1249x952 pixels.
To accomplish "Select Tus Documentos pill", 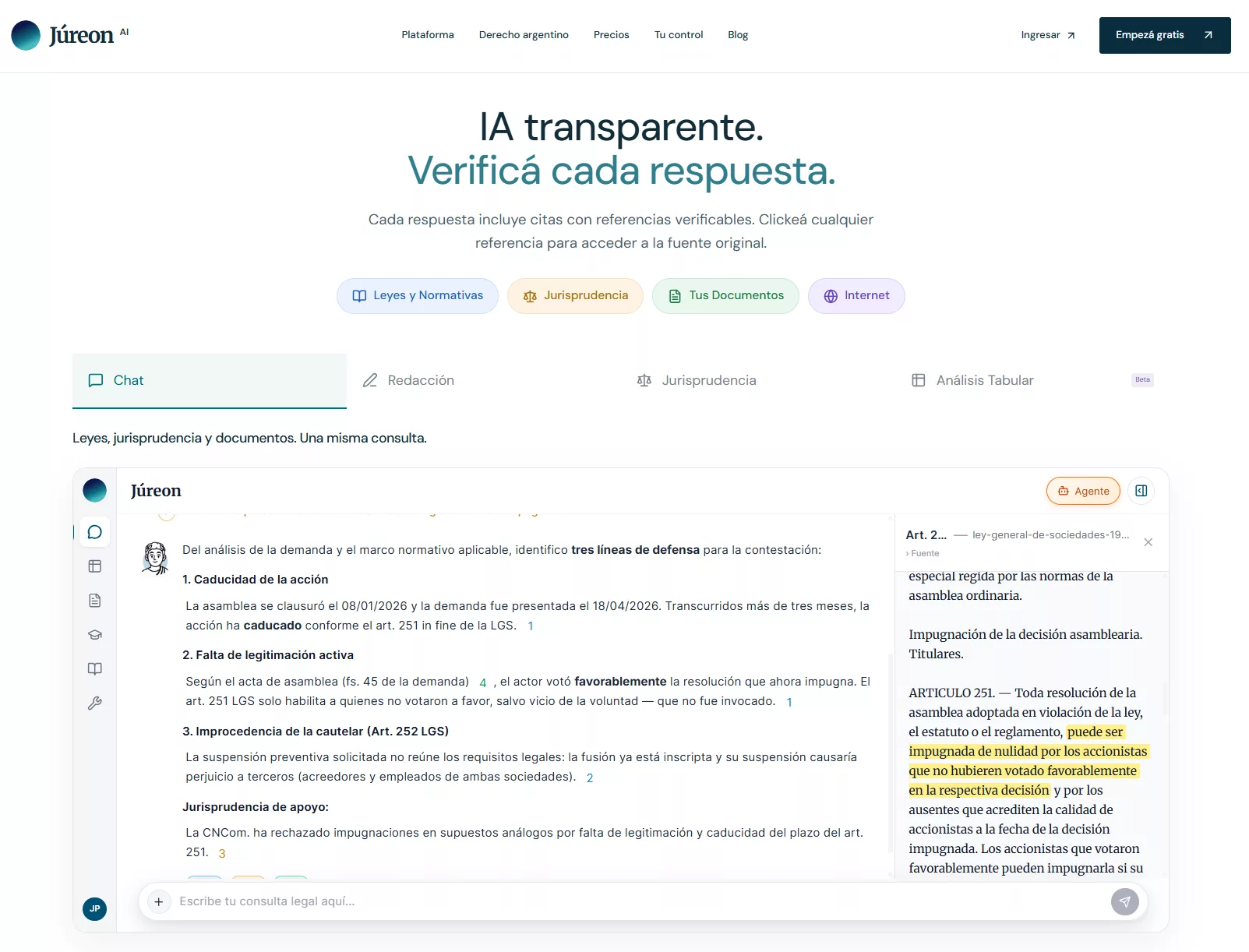I will click(x=725, y=296).
